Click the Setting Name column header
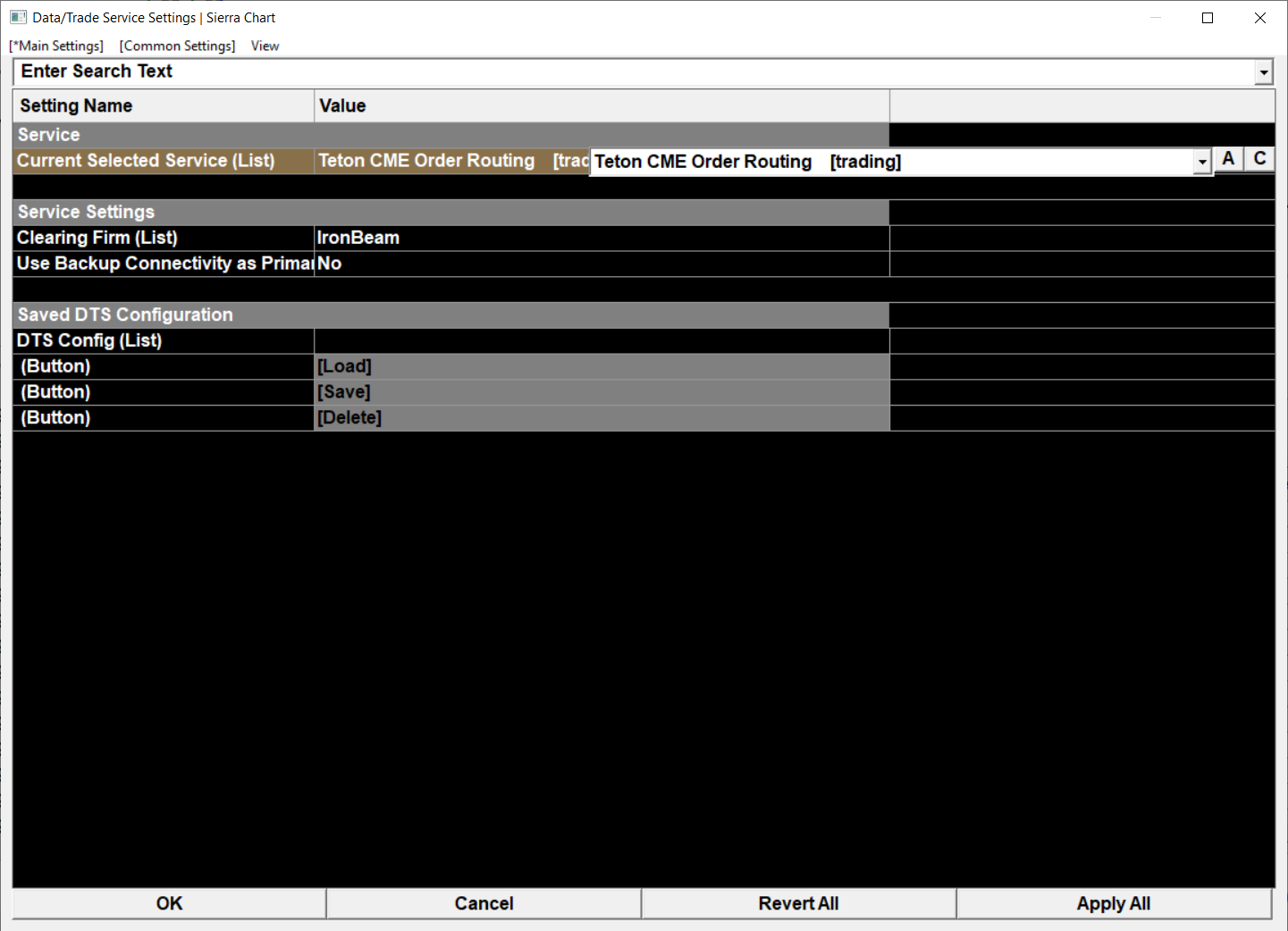 pyautogui.click(x=164, y=105)
